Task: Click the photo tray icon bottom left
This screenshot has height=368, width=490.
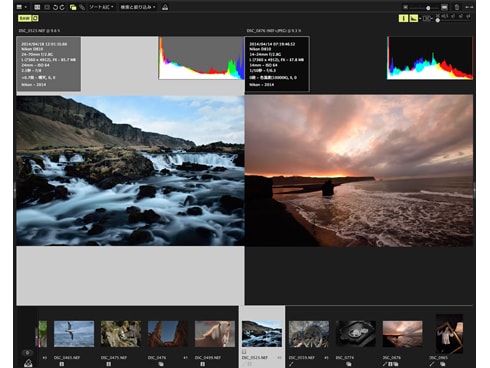Action: [28, 363]
